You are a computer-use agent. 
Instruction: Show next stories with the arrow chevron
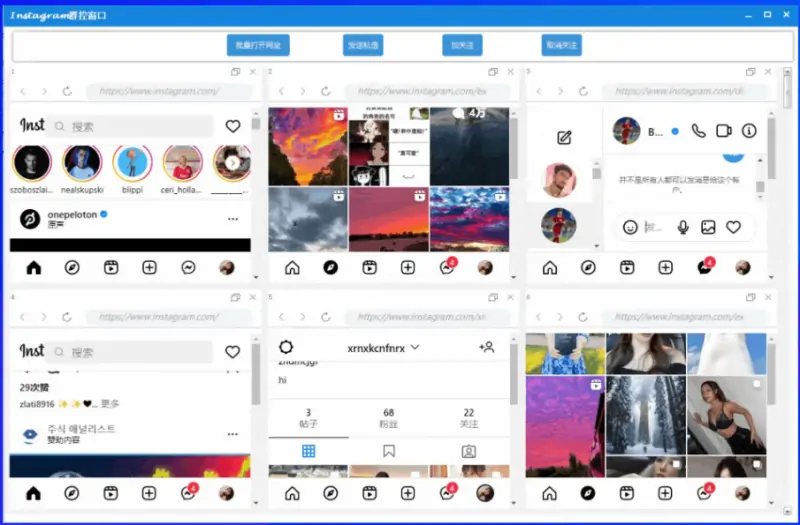(x=232, y=162)
